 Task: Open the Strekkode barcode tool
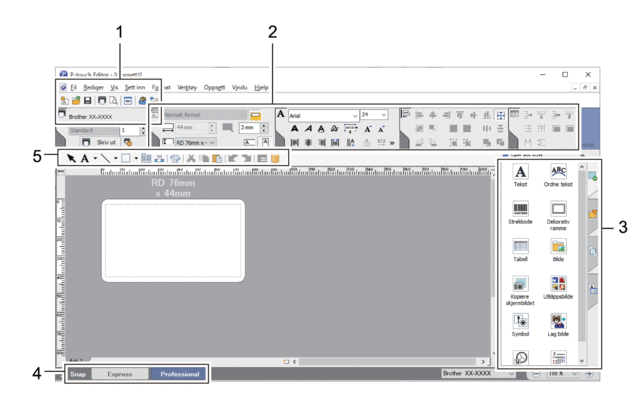[520, 212]
